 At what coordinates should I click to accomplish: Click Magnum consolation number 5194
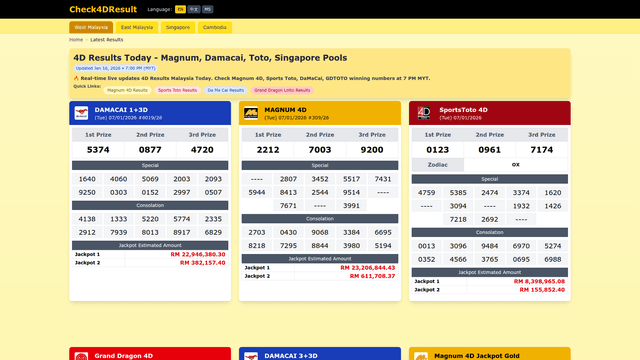point(383,246)
